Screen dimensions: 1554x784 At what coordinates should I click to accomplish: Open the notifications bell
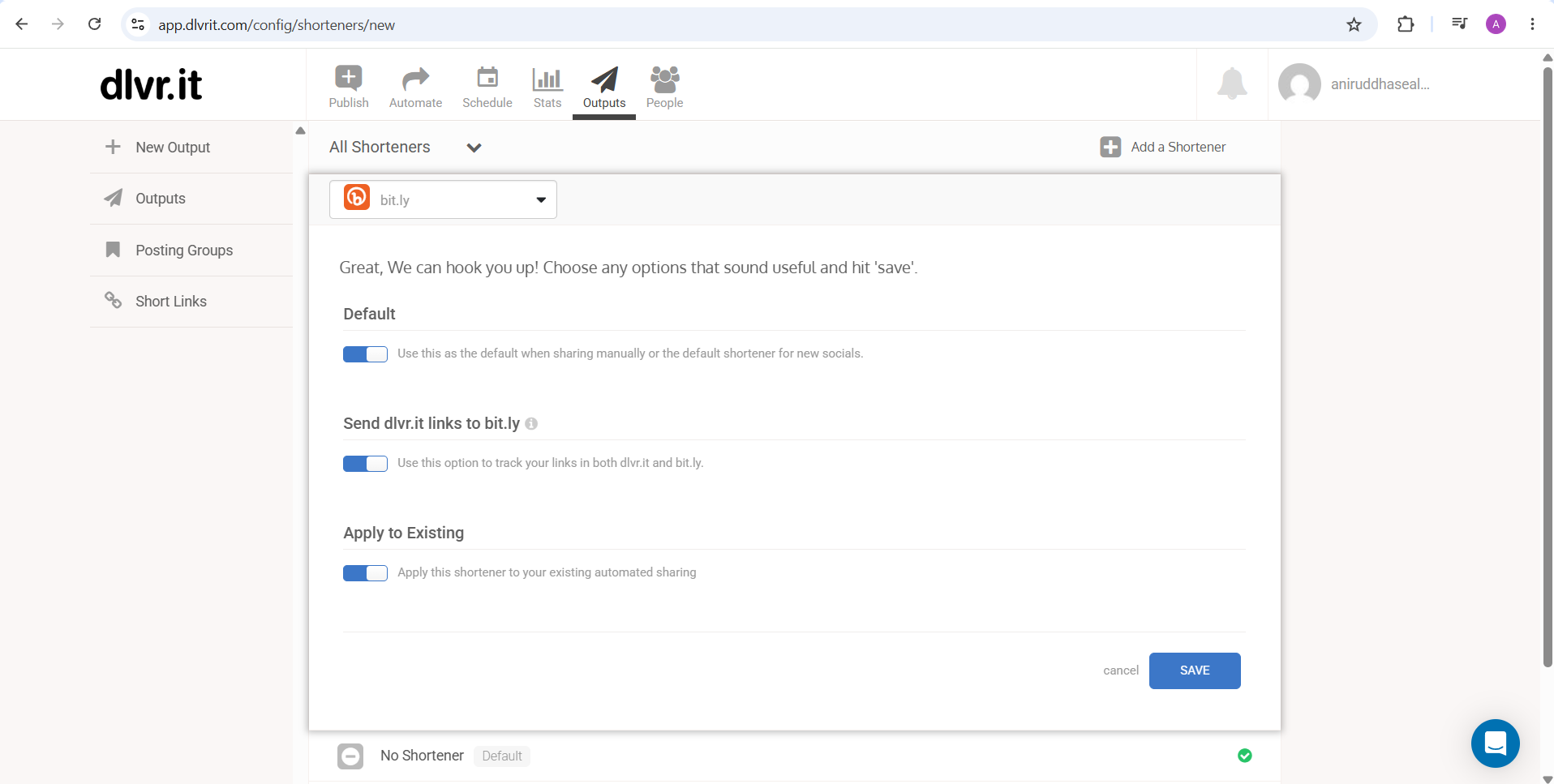(1232, 84)
